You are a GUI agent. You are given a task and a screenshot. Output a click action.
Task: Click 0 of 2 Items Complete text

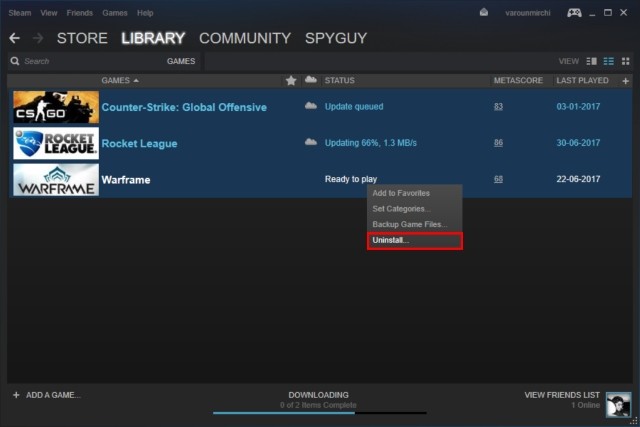click(x=318, y=405)
